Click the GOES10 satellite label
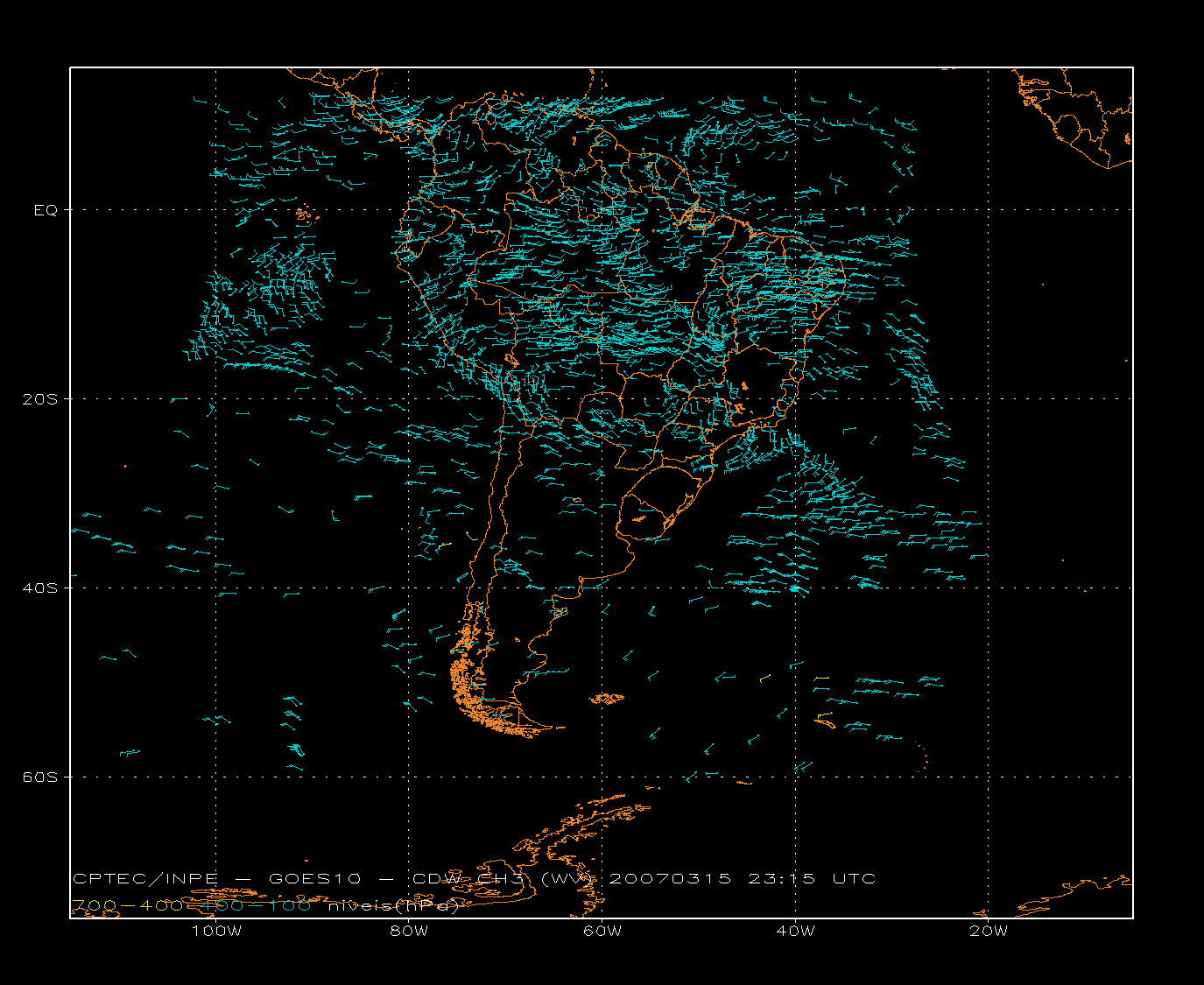This screenshot has height=985, width=1204. [317, 879]
